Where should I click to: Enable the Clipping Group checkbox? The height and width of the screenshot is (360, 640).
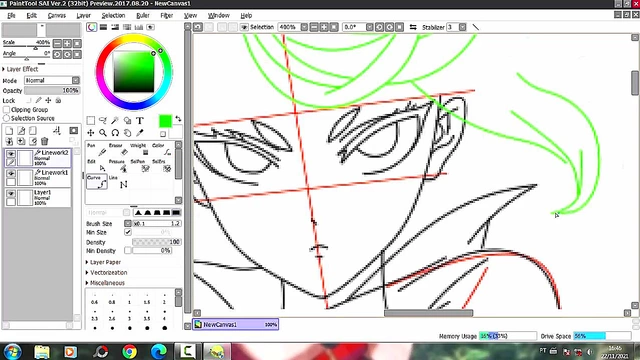[6, 109]
